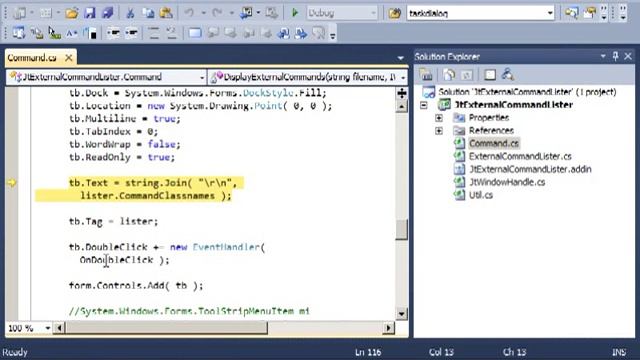Click the horizontal scroll left arrow
640x360 pixels.
tap(60, 328)
